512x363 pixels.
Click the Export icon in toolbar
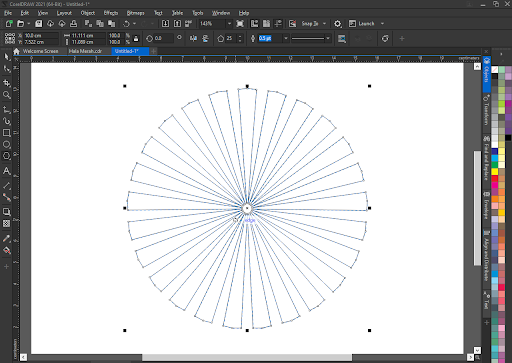pyautogui.click(x=177, y=24)
